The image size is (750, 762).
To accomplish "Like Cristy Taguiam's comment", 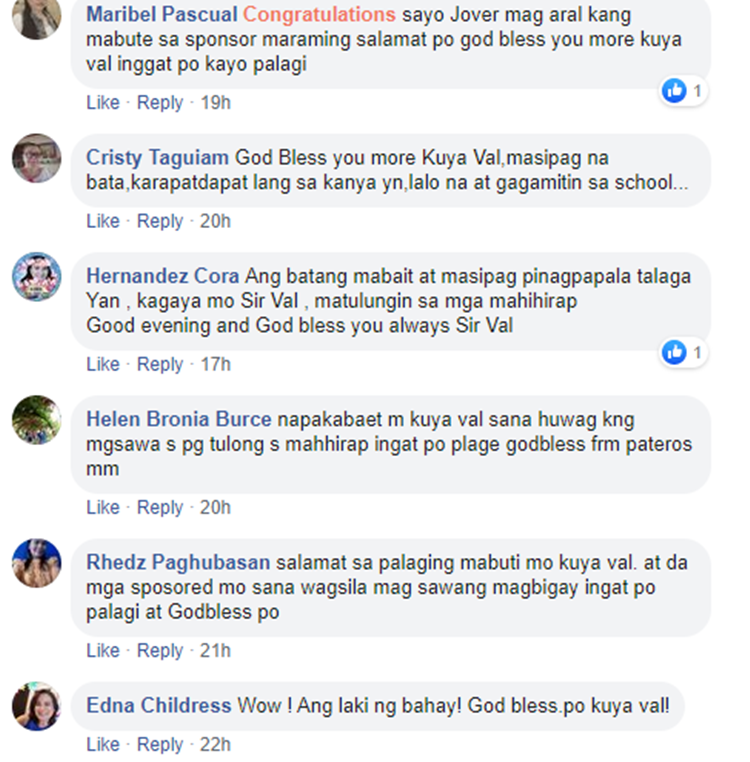I will [x=103, y=221].
